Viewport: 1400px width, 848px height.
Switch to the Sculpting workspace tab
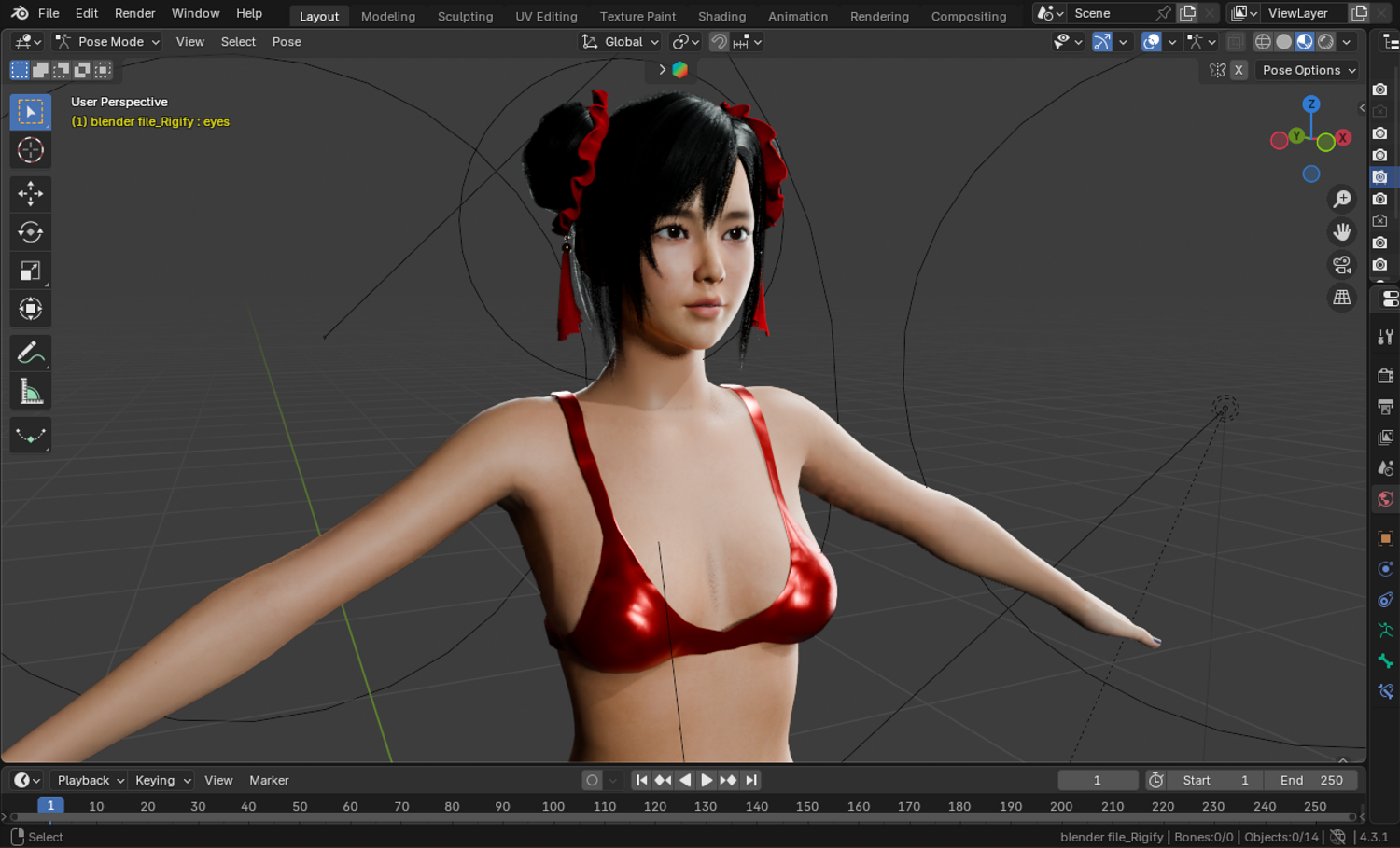click(465, 16)
